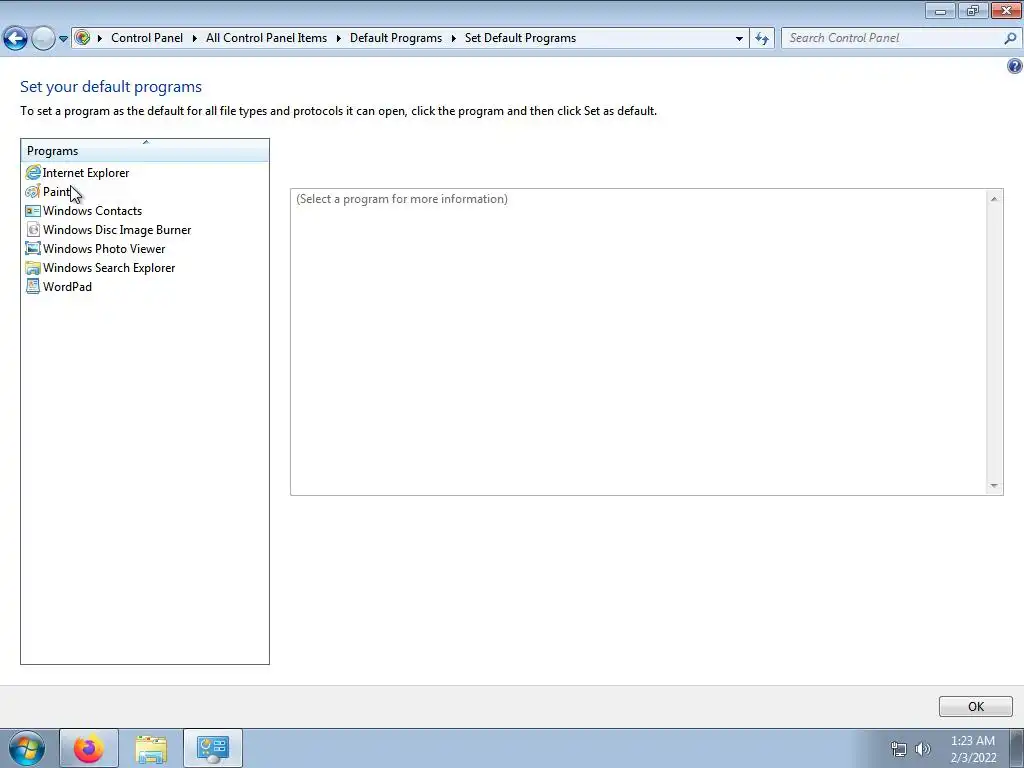The height and width of the screenshot is (768, 1024).
Task: Click the description pane scroll up arrow
Action: [994, 199]
